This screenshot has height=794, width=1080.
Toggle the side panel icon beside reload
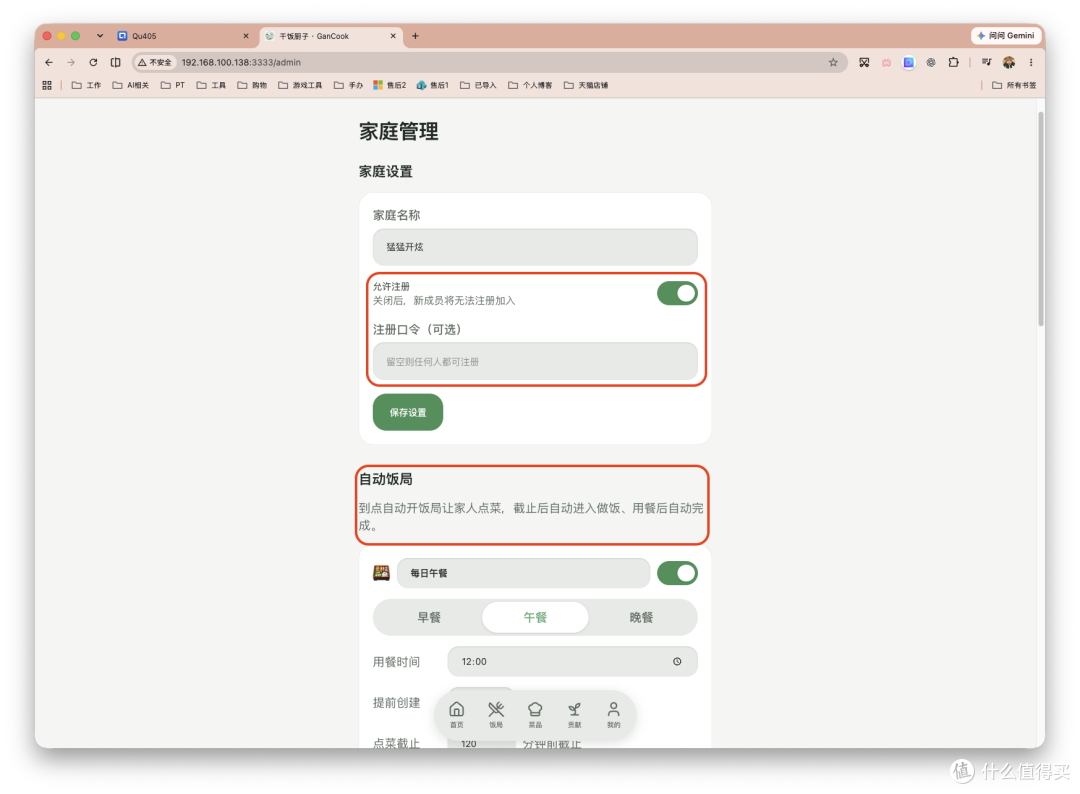tap(116, 62)
